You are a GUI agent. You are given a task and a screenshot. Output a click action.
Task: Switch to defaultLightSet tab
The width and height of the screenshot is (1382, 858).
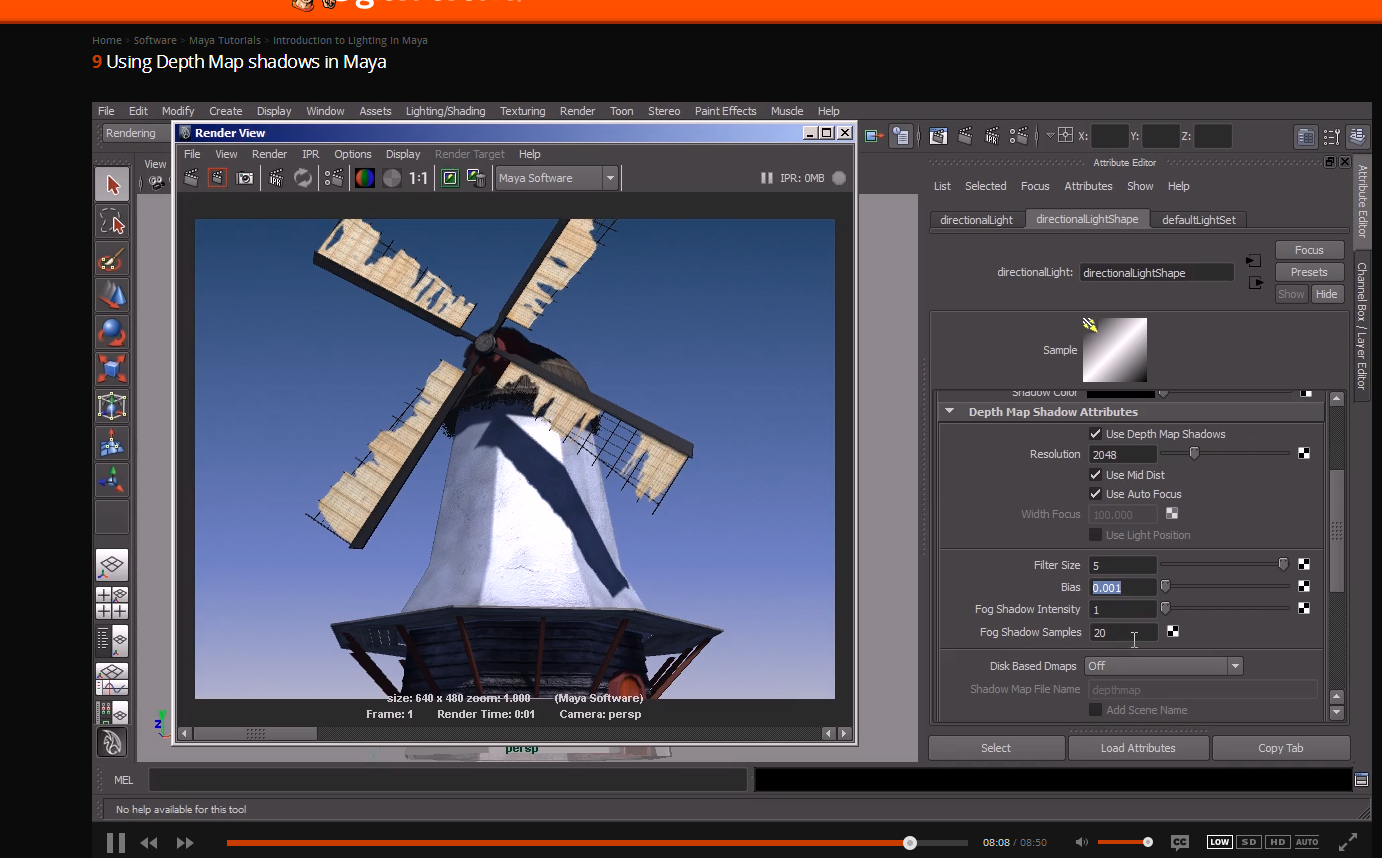tap(1198, 220)
